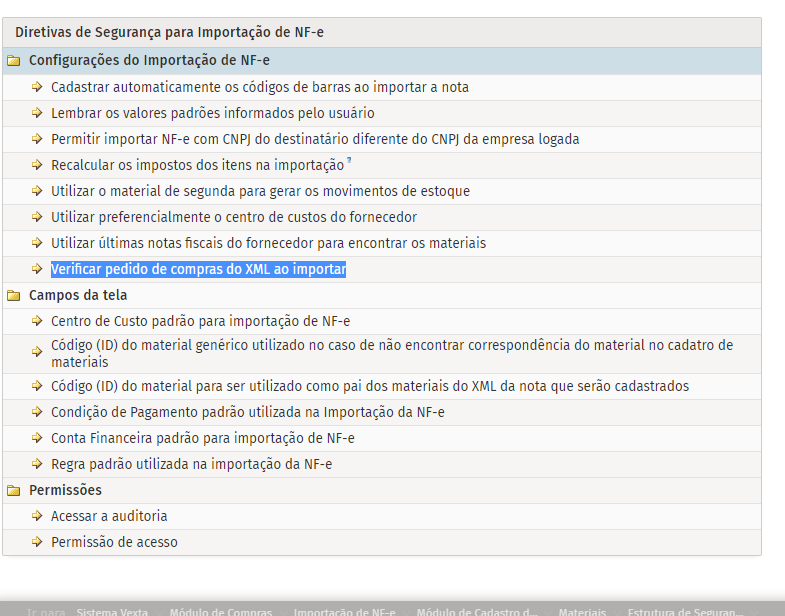Click arrow icon beside 'Lembrar os valores padrões'
This screenshot has width=785, height=616.
point(37,113)
